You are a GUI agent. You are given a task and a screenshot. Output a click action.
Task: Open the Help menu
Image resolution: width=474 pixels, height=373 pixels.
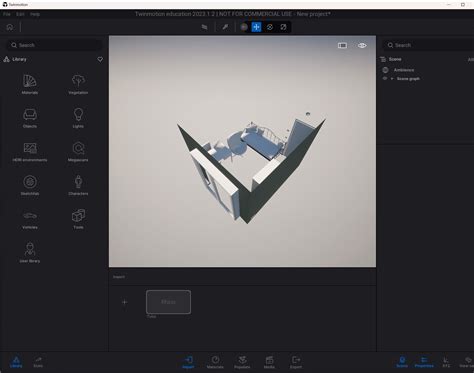pyautogui.click(x=35, y=14)
